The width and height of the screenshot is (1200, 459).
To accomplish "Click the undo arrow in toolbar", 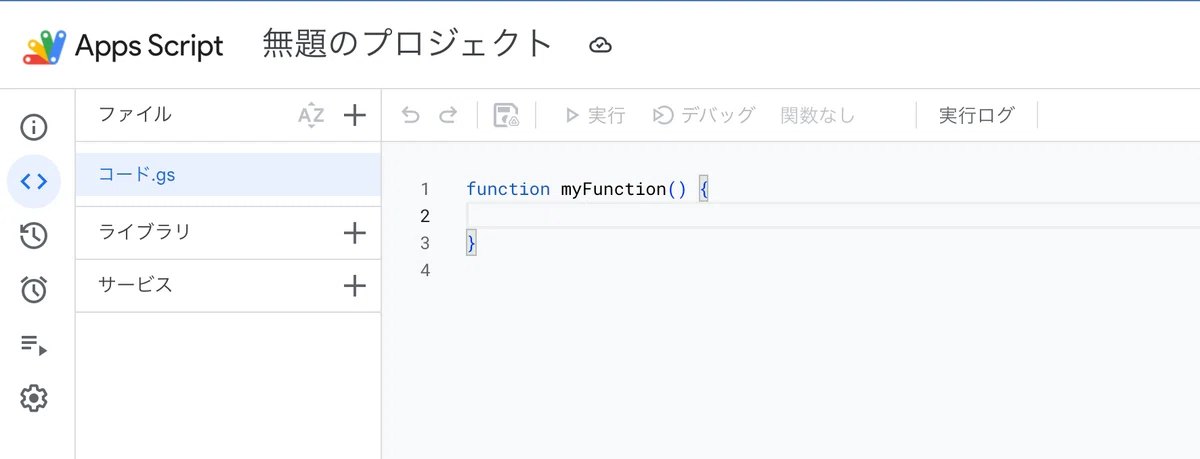I will [411, 115].
